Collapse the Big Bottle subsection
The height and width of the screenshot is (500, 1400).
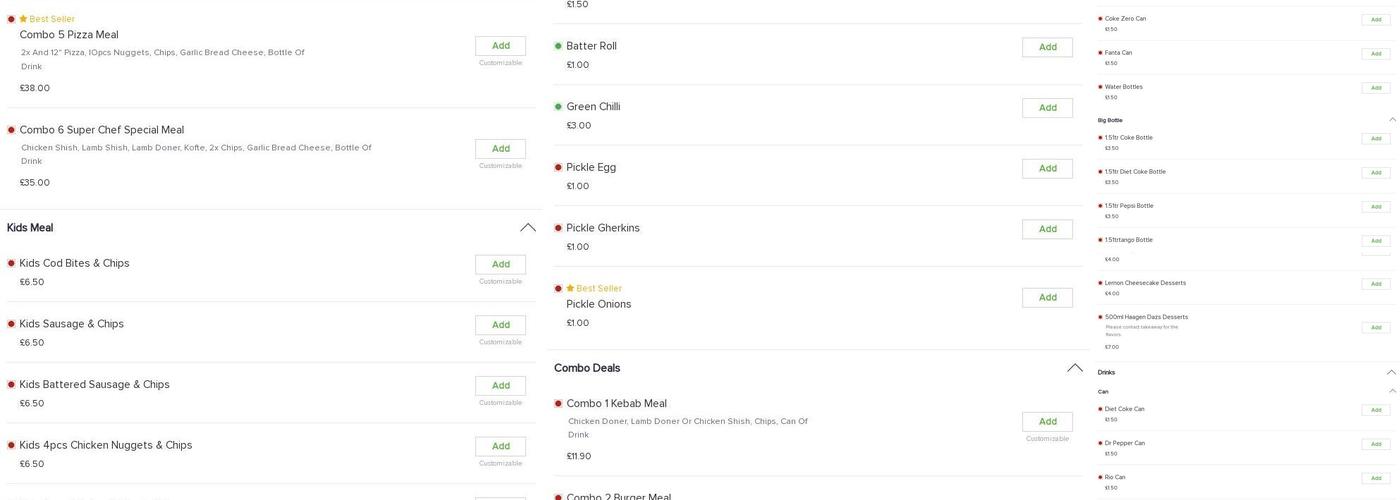(1392, 120)
